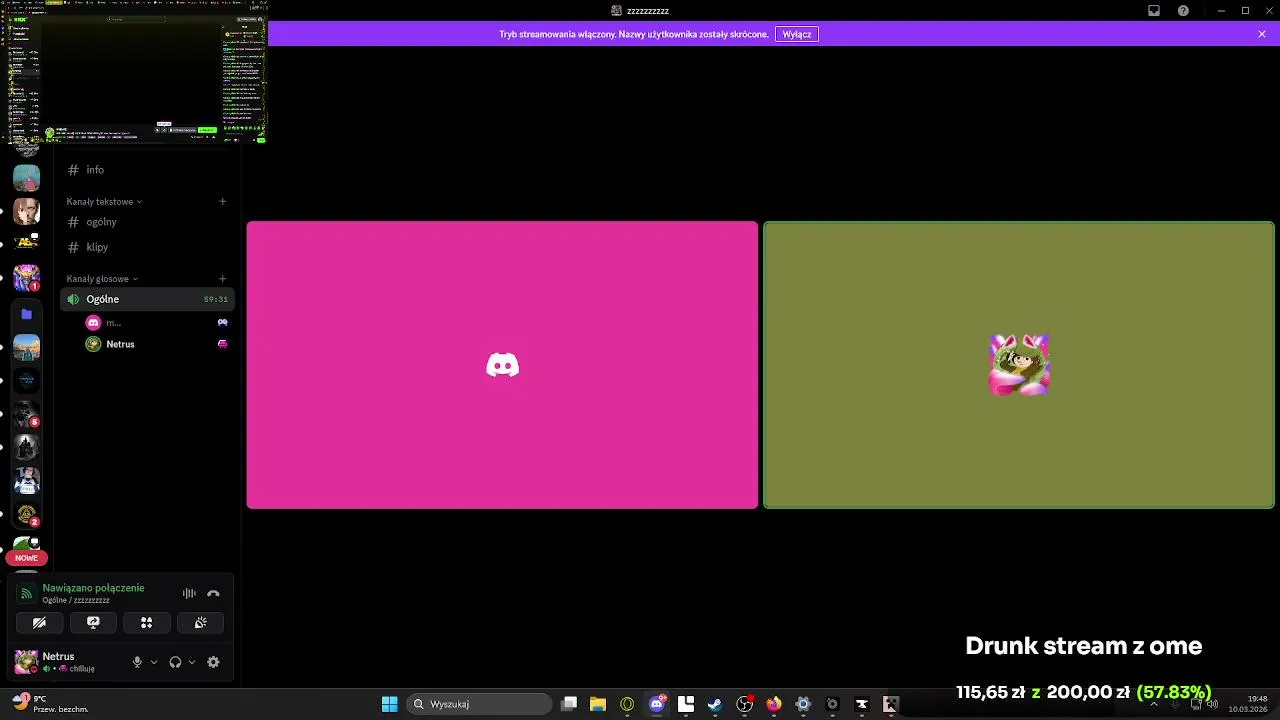This screenshot has width=1280, height=720.
Task: Toggle camera on or off
Action: 39,623
